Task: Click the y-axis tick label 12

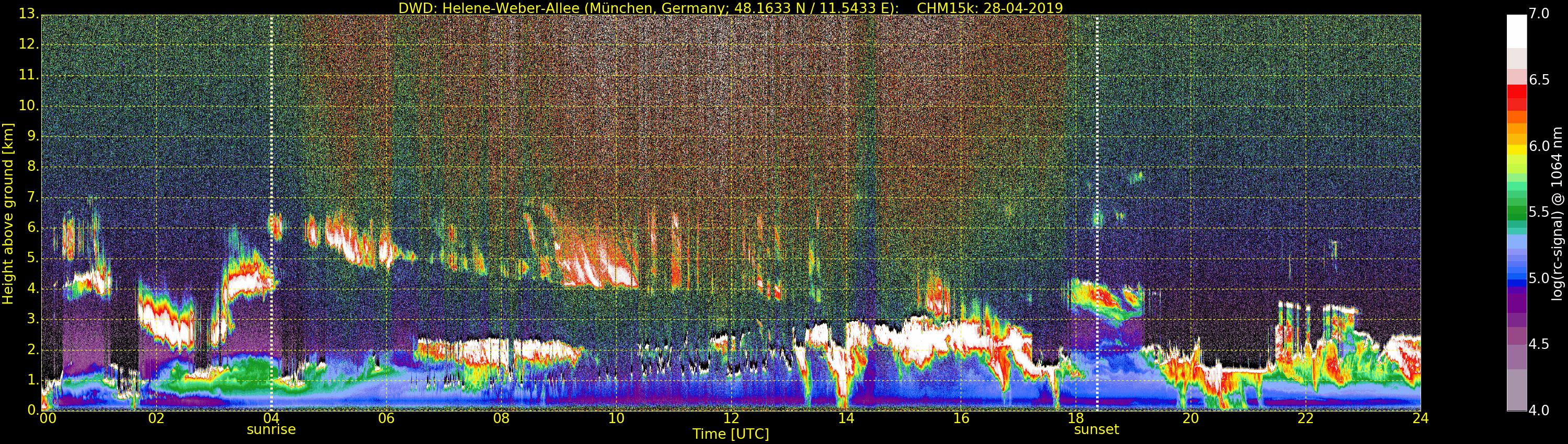Action: 29,44
